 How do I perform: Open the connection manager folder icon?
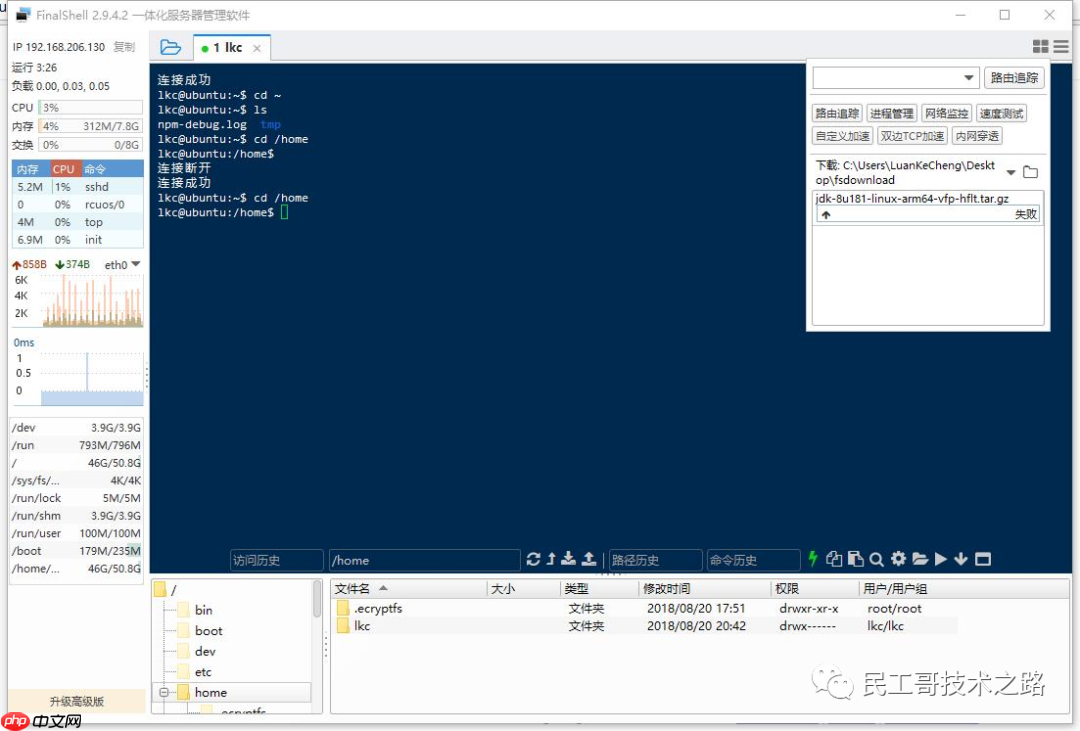pyautogui.click(x=170, y=48)
